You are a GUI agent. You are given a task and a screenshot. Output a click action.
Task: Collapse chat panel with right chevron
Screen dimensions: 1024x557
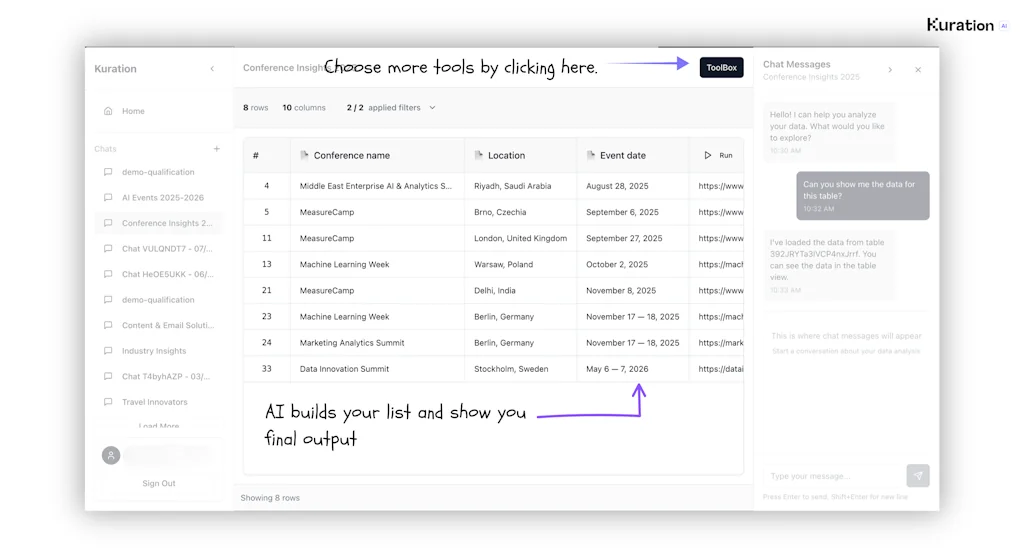[x=890, y=70]
